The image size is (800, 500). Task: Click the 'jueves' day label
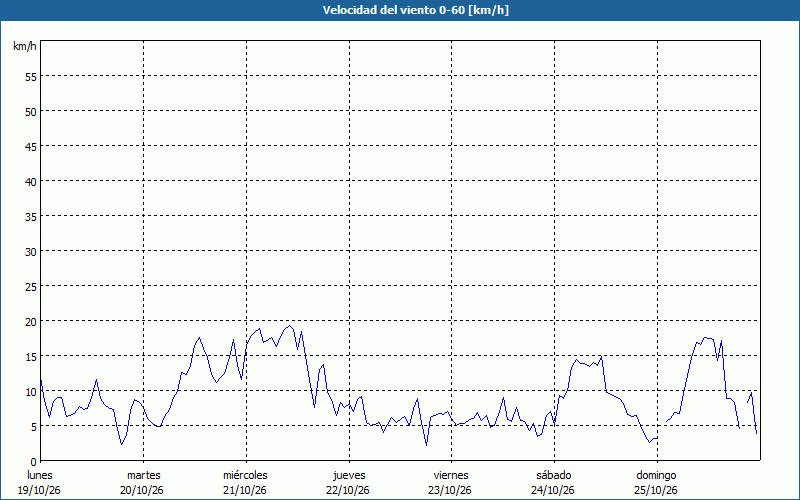click(x=349, y=476)
